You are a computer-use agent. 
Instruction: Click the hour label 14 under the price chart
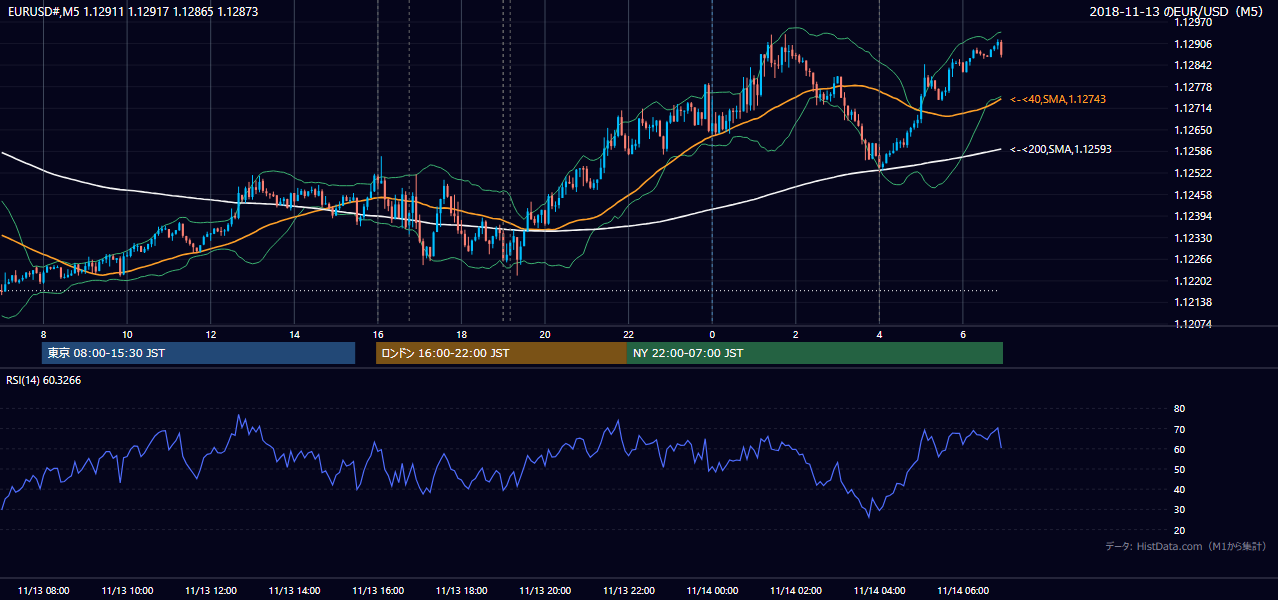point(294,333)
